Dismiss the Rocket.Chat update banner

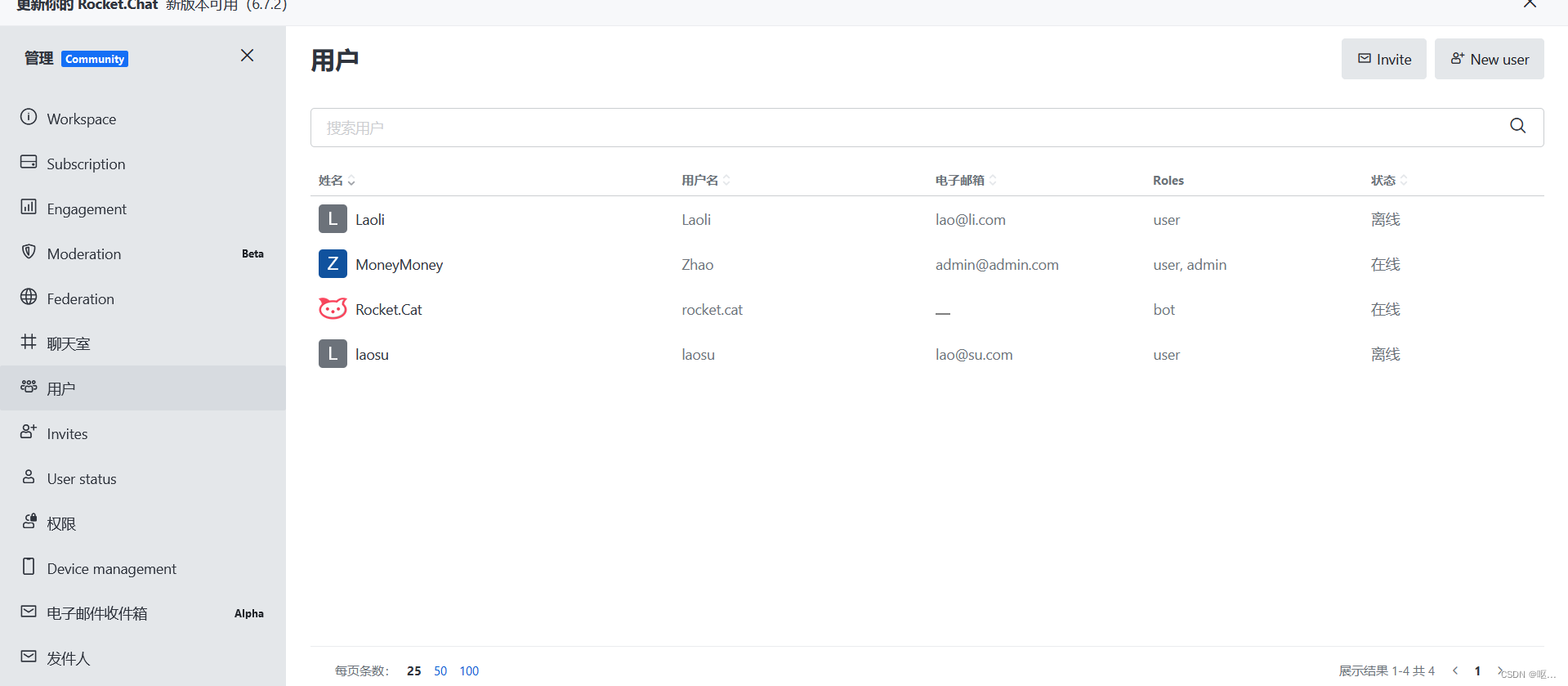[x=1530, y=4]
